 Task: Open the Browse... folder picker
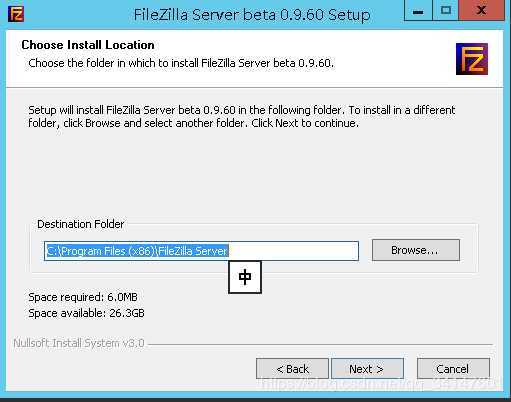click(416, 250)
